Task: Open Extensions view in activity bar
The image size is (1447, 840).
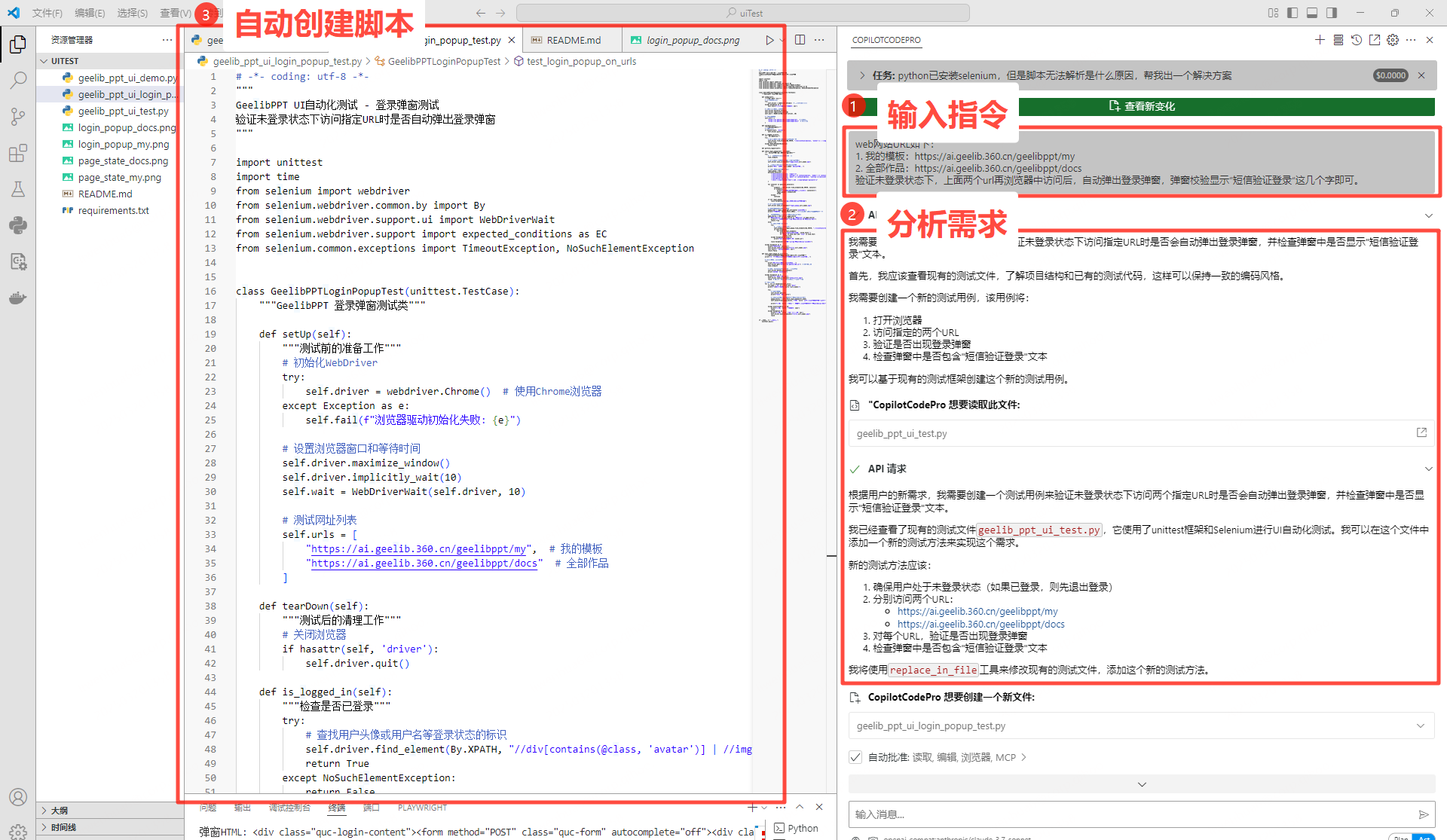Action: [x=18, y=153]
